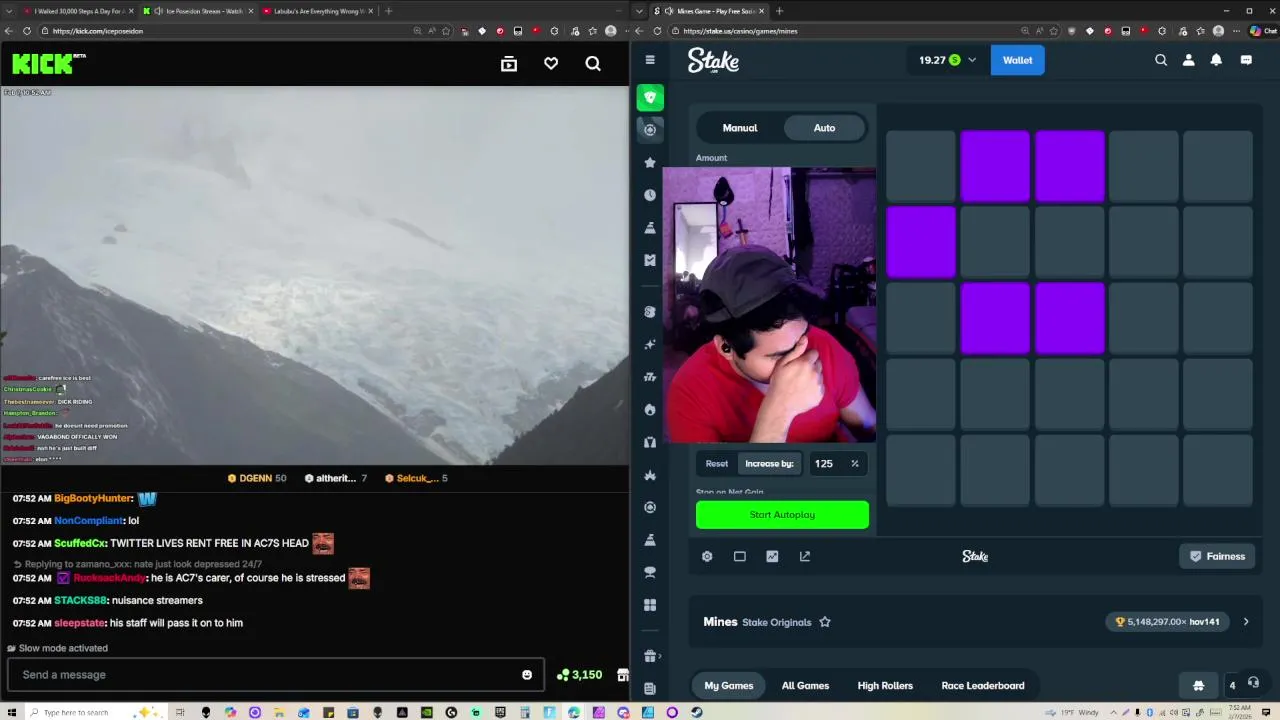Open Stake profile user icon

click(1189, 60)
